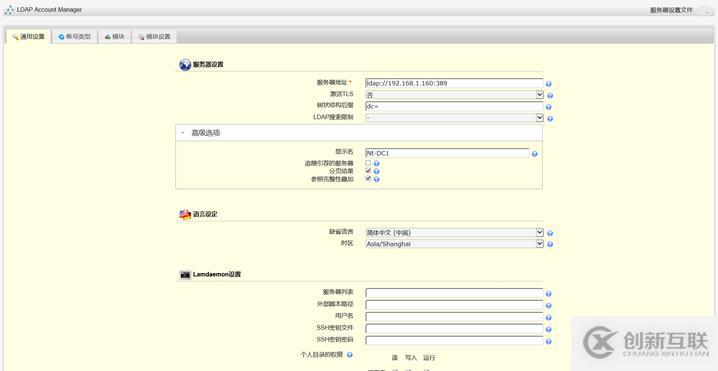Image resolution: width=718 pixels, height=371 pixels.
Task: Uncheck the paged results (分页结果) checkbox
Action: pos(368,171)
